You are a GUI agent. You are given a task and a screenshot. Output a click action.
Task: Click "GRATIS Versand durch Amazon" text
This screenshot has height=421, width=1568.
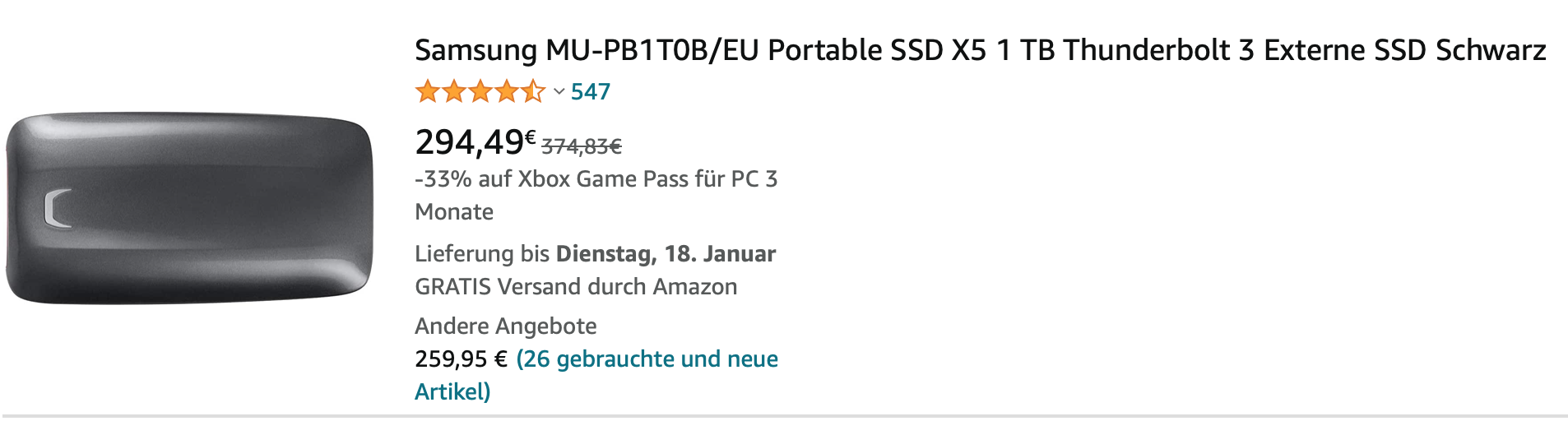pyautogui.click(x=576, y=286)
